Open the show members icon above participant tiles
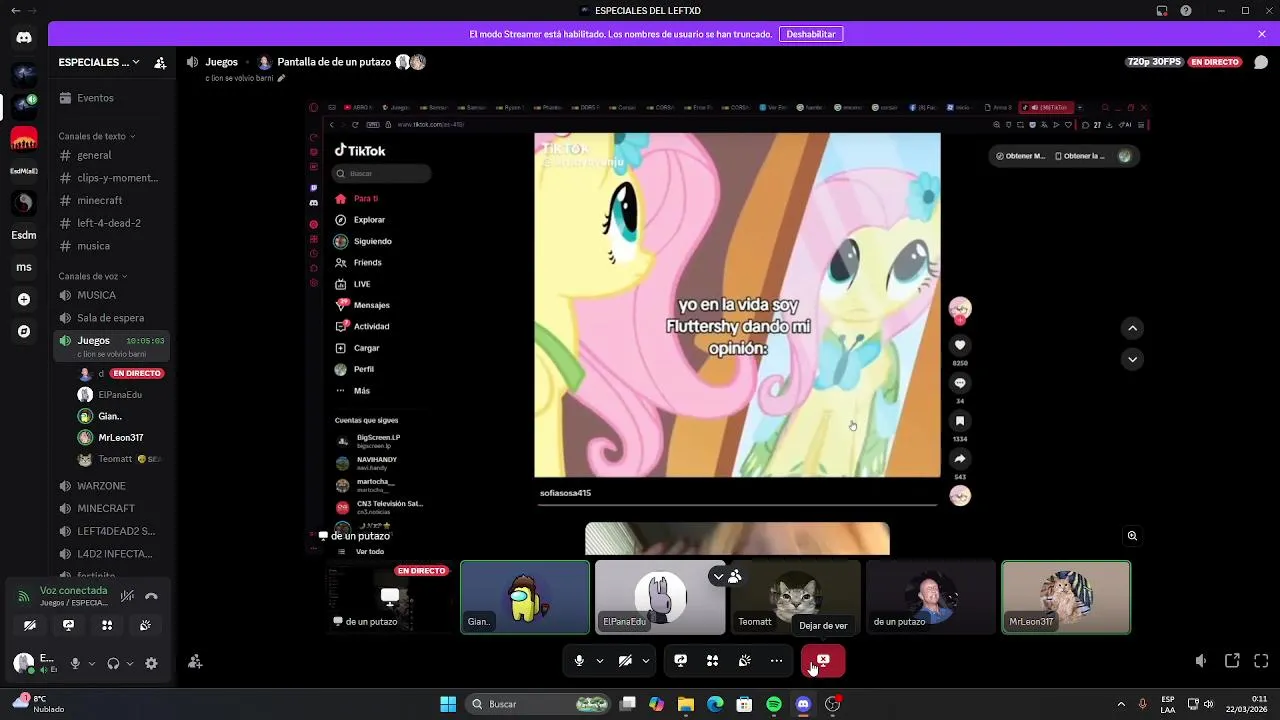 click(x=735, y=576)
